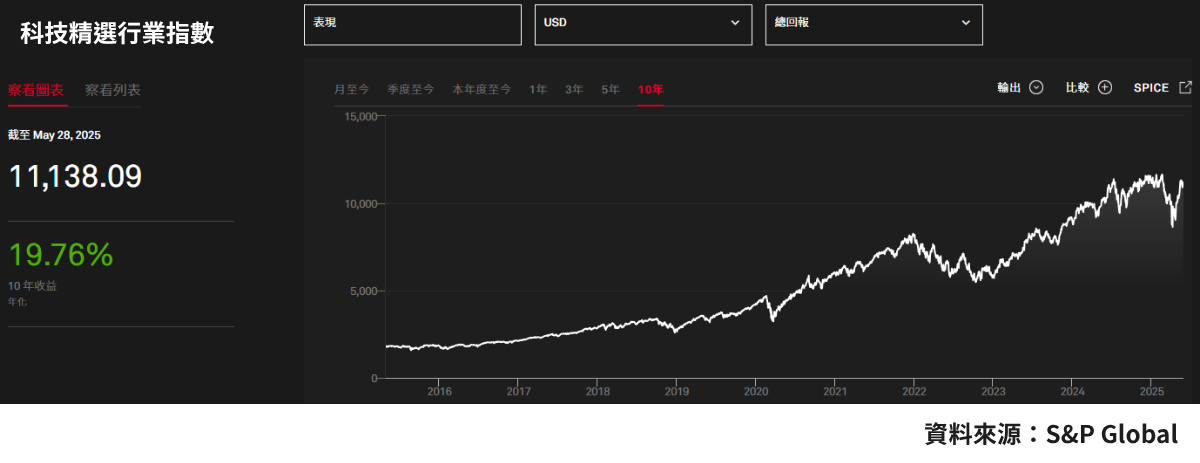Screen dimensions: 1200x463
Task: Switch to 察看圖表 tab
Action: (x=36, y=90)
